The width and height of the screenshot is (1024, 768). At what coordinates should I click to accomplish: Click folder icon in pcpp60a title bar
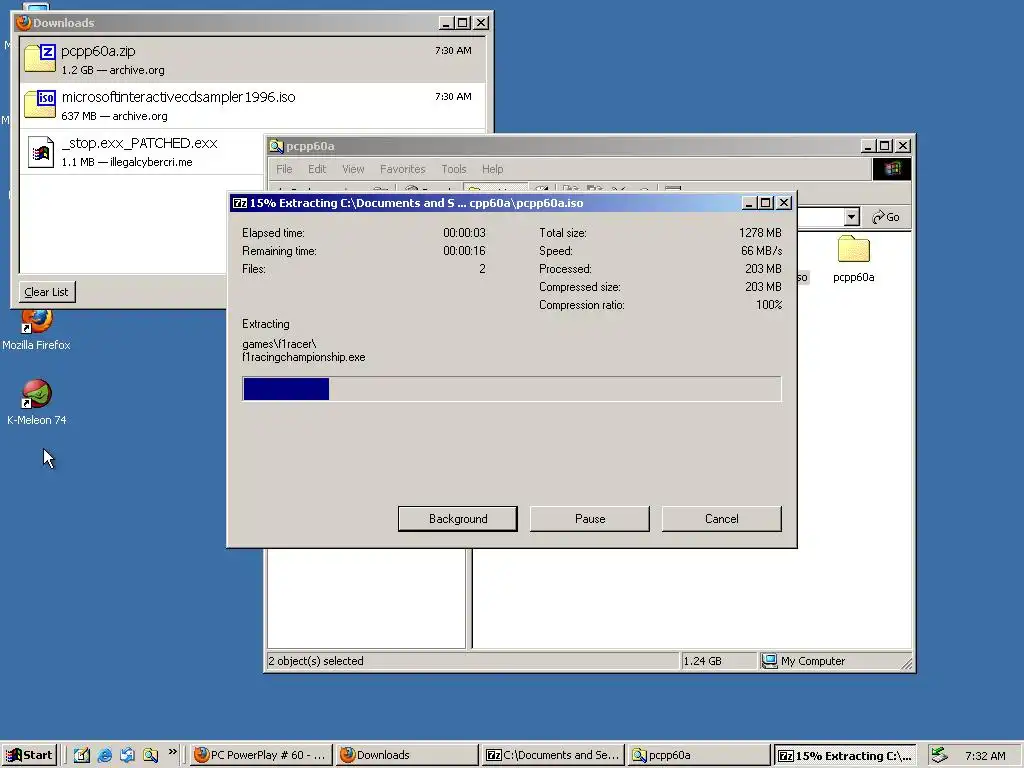[x=276, y=146]
